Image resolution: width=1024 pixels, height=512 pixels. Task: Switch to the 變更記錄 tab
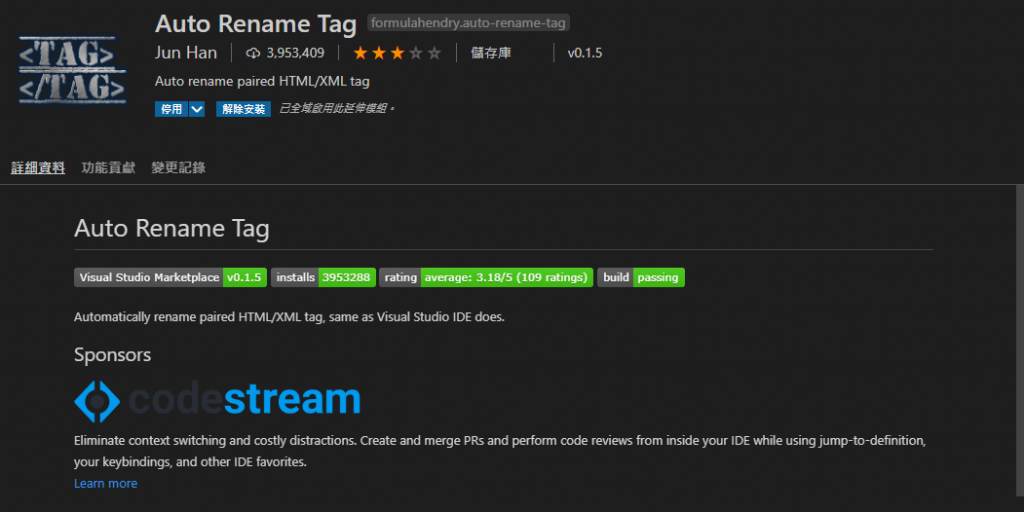click(178, 168)
